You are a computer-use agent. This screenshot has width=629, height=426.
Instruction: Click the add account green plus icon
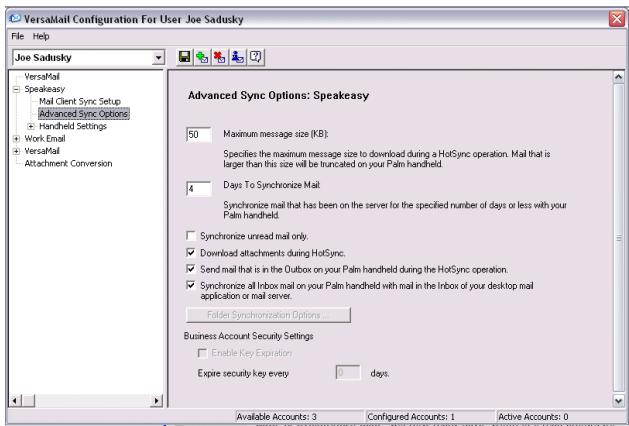[x=202, y=57]
